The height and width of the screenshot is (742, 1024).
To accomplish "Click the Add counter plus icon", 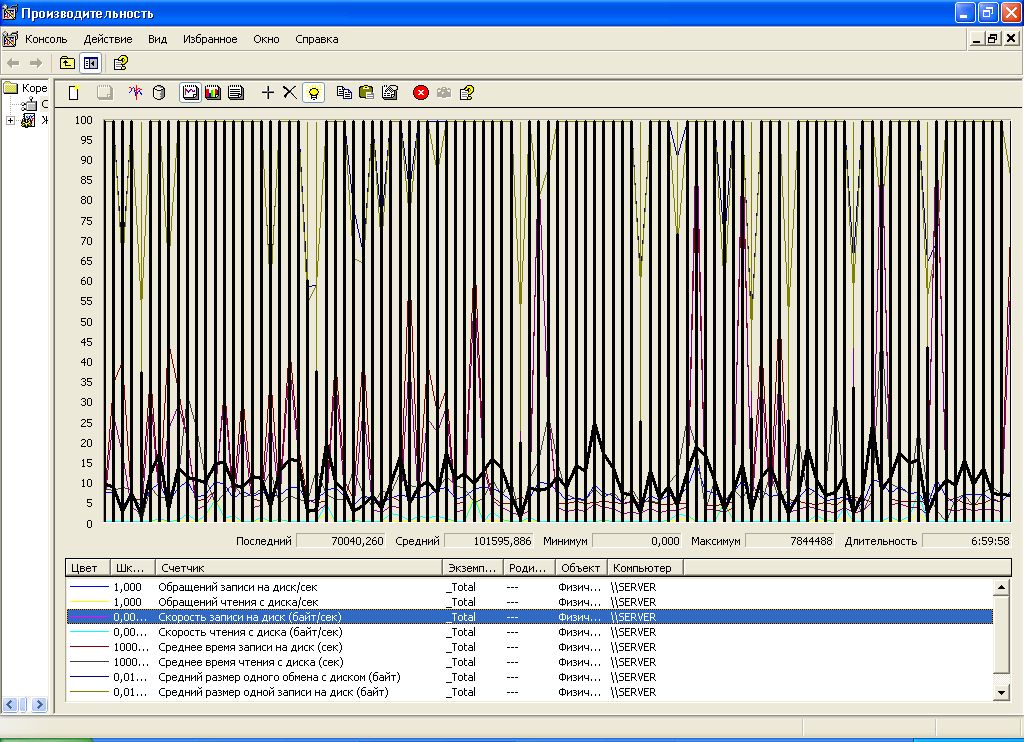I will click(x=267, y=92).
